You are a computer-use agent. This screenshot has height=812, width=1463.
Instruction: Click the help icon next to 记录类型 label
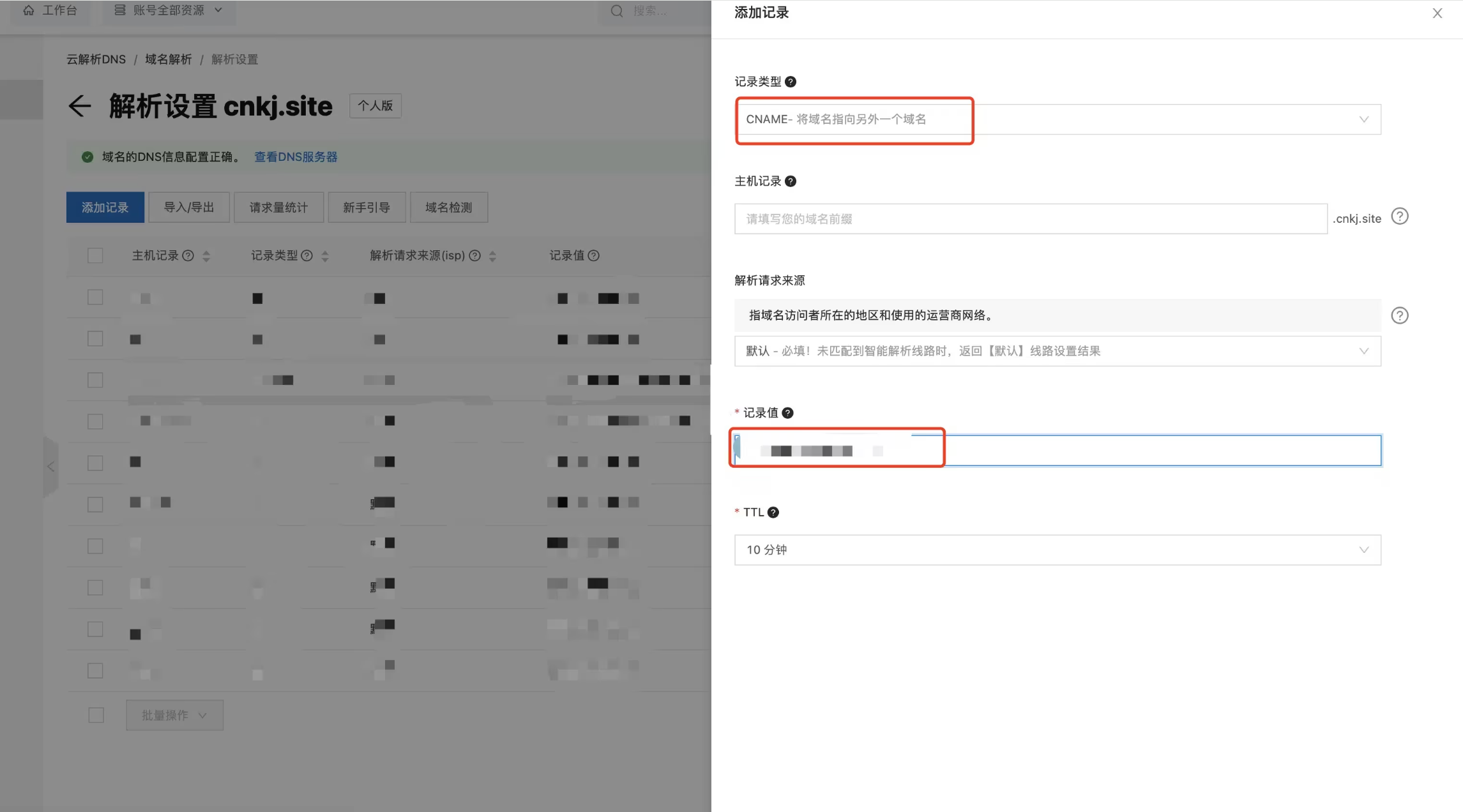tap(791, 82)
